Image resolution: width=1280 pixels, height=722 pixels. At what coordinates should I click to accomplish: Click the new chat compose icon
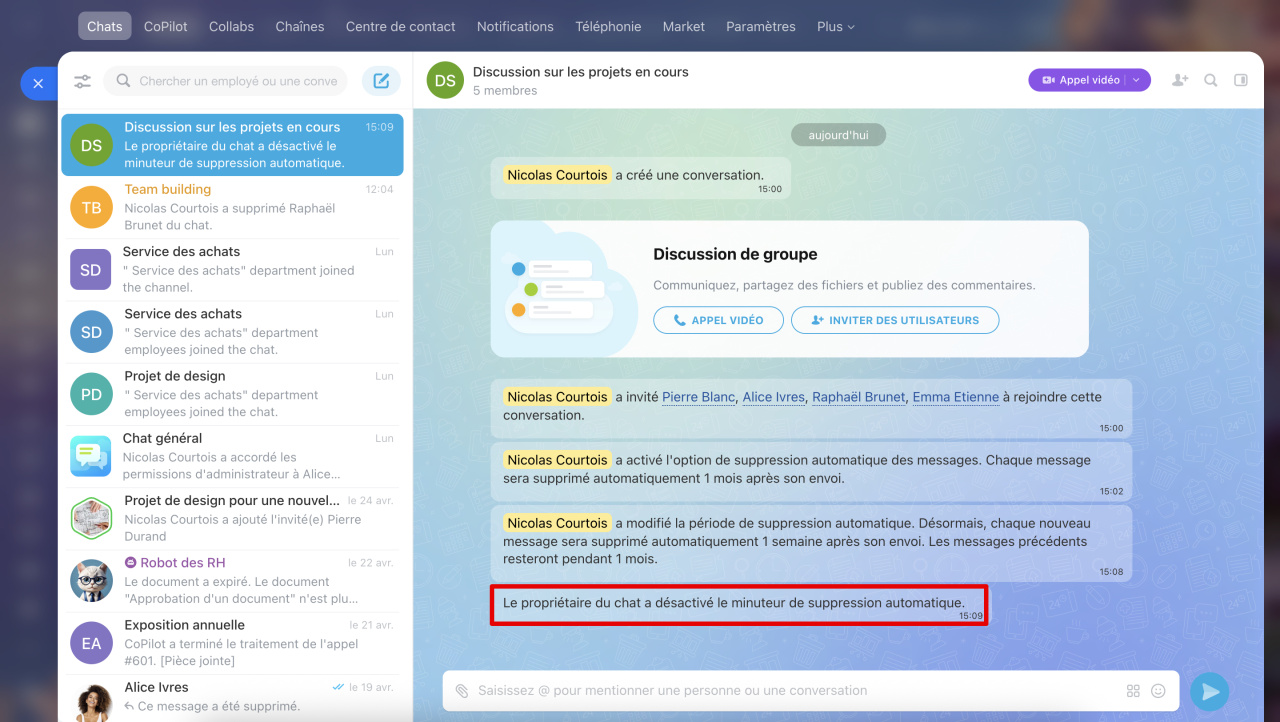[381, 81]
